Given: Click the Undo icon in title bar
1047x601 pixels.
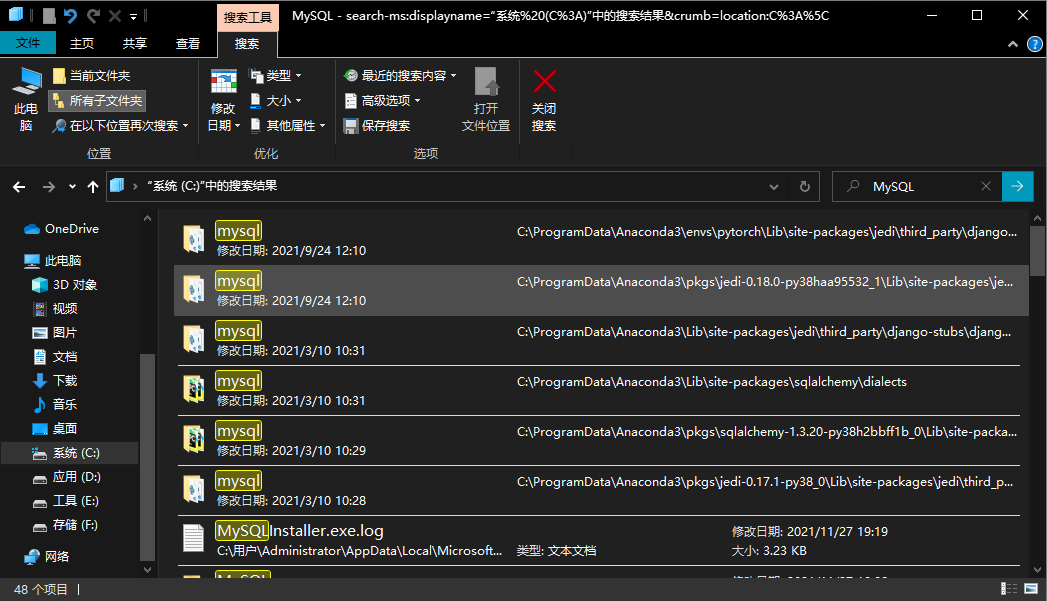Looking at the screenshot, I should 70,15.
